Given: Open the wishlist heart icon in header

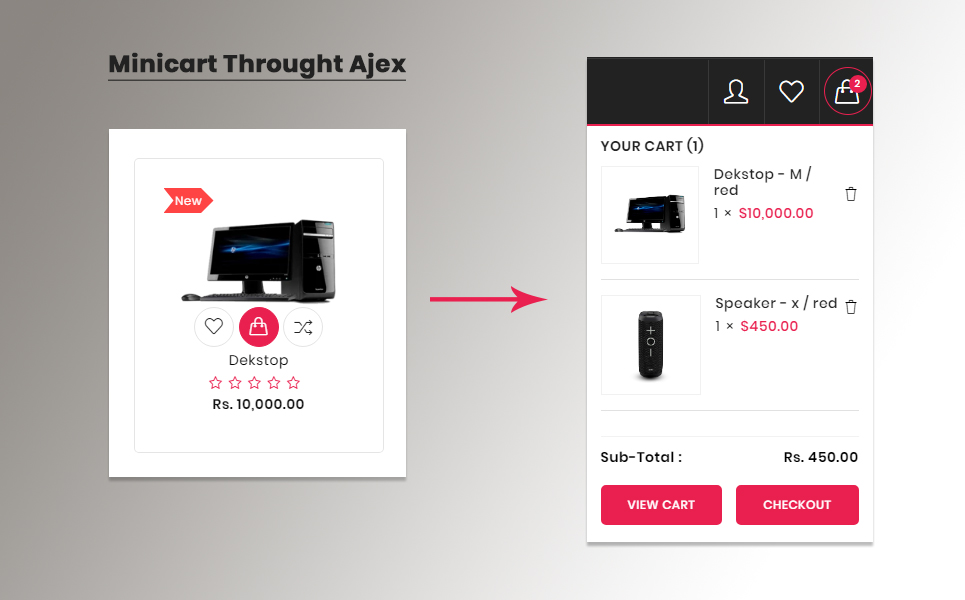Looking at the screenshot, I should coord(791,92).
